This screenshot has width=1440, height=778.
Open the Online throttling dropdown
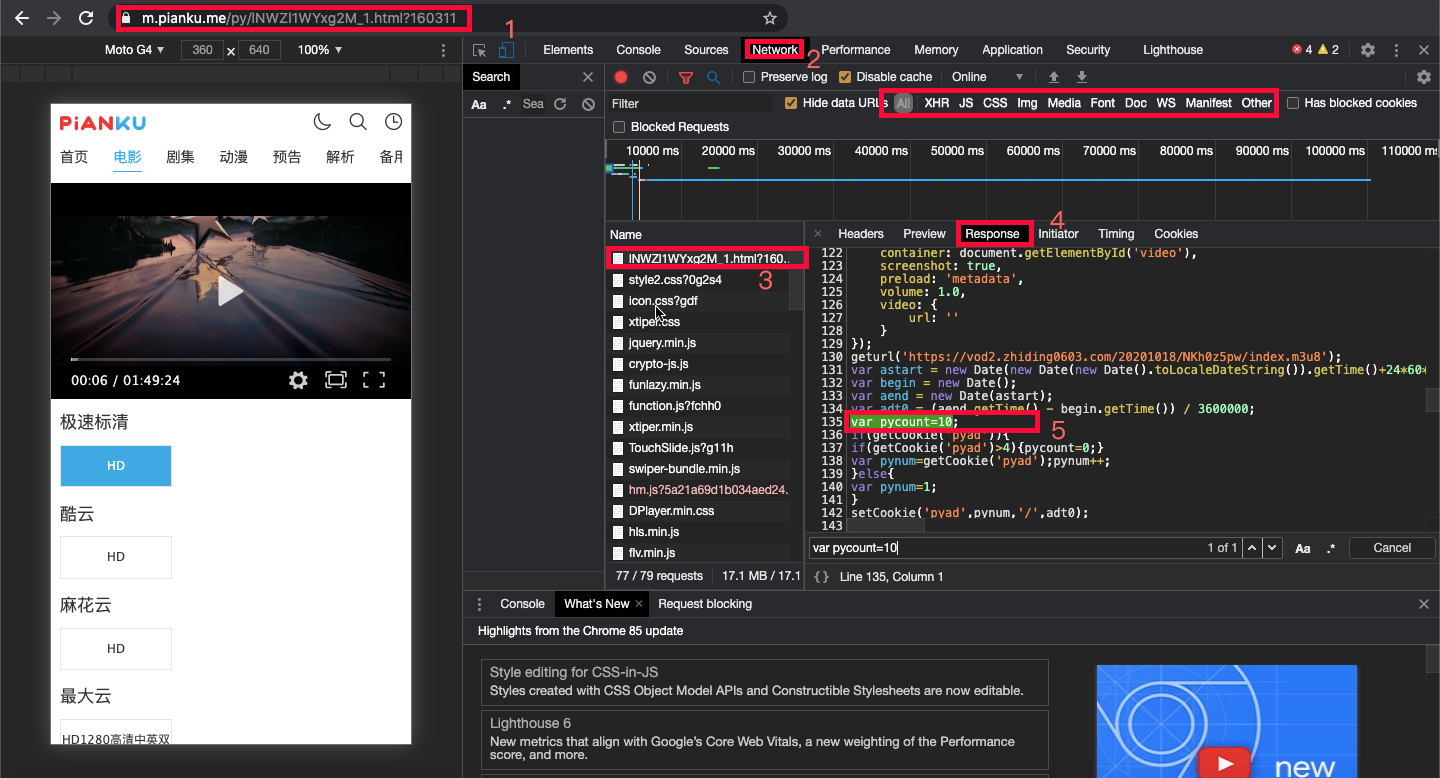pos(987,77)
